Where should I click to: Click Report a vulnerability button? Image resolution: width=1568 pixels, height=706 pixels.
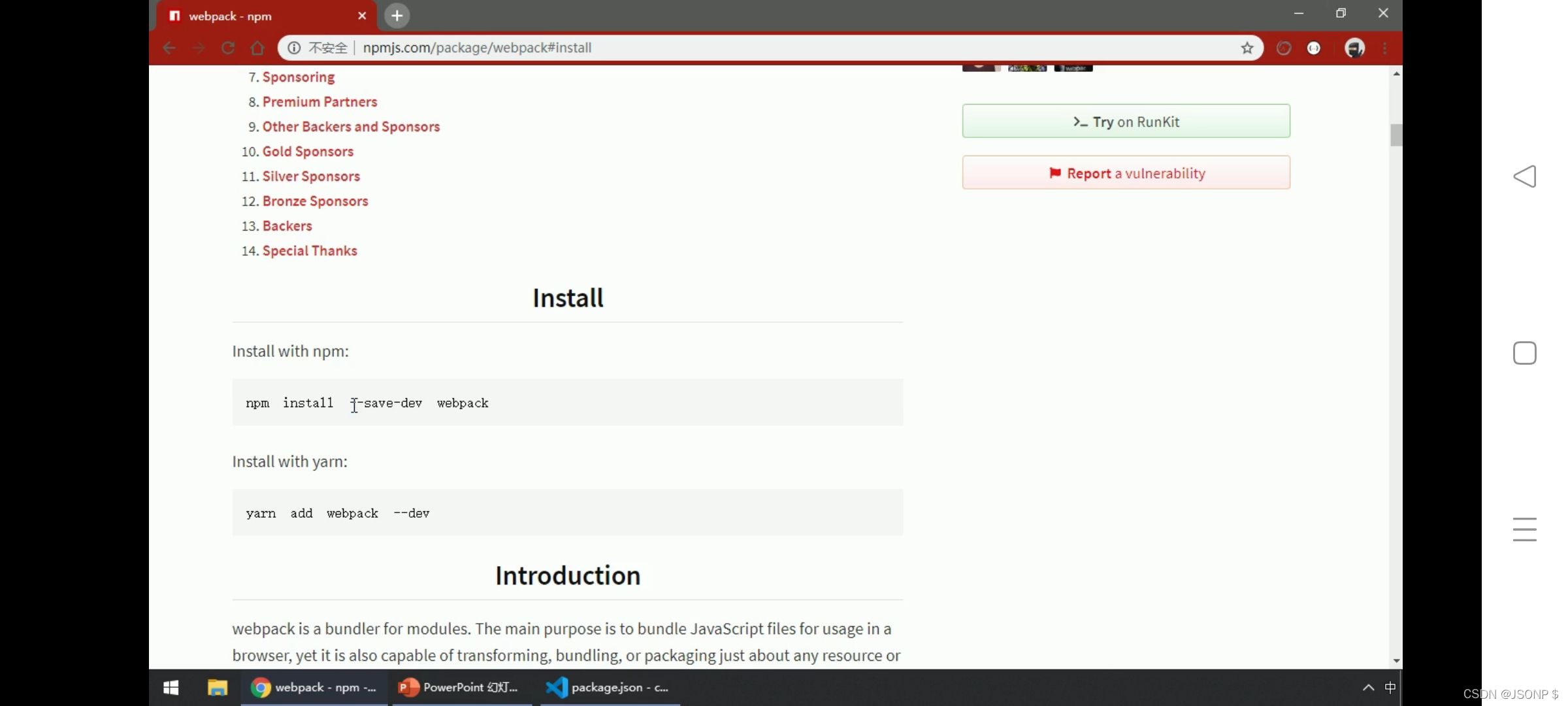(x=1126, y=173)
